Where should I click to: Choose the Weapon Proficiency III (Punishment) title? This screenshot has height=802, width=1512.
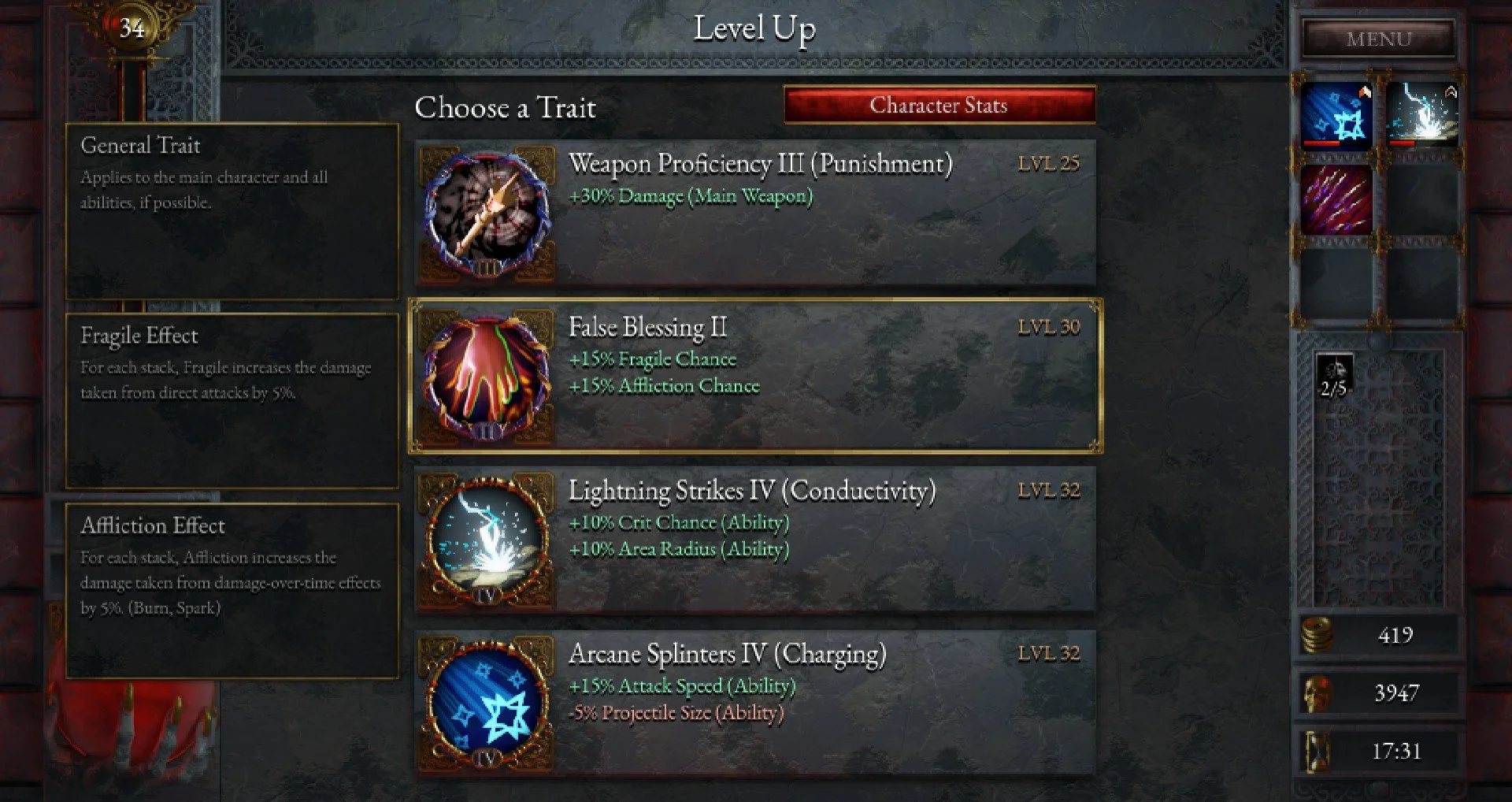[760, 164]
